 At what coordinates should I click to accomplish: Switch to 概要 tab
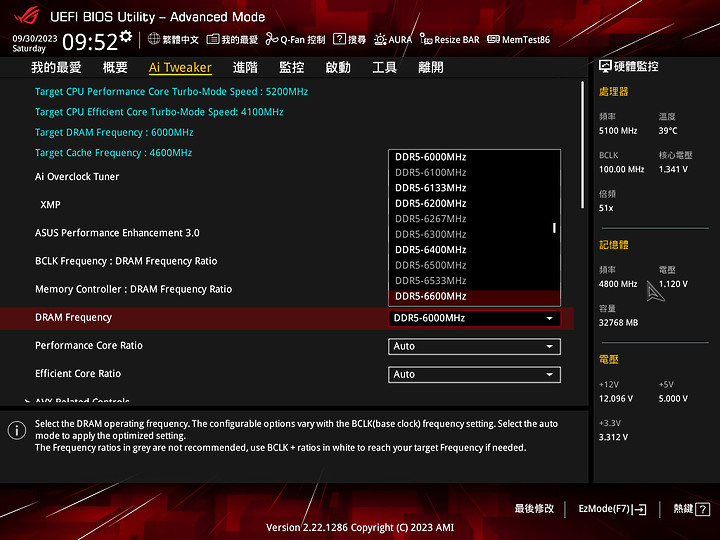tap(115, 68)
